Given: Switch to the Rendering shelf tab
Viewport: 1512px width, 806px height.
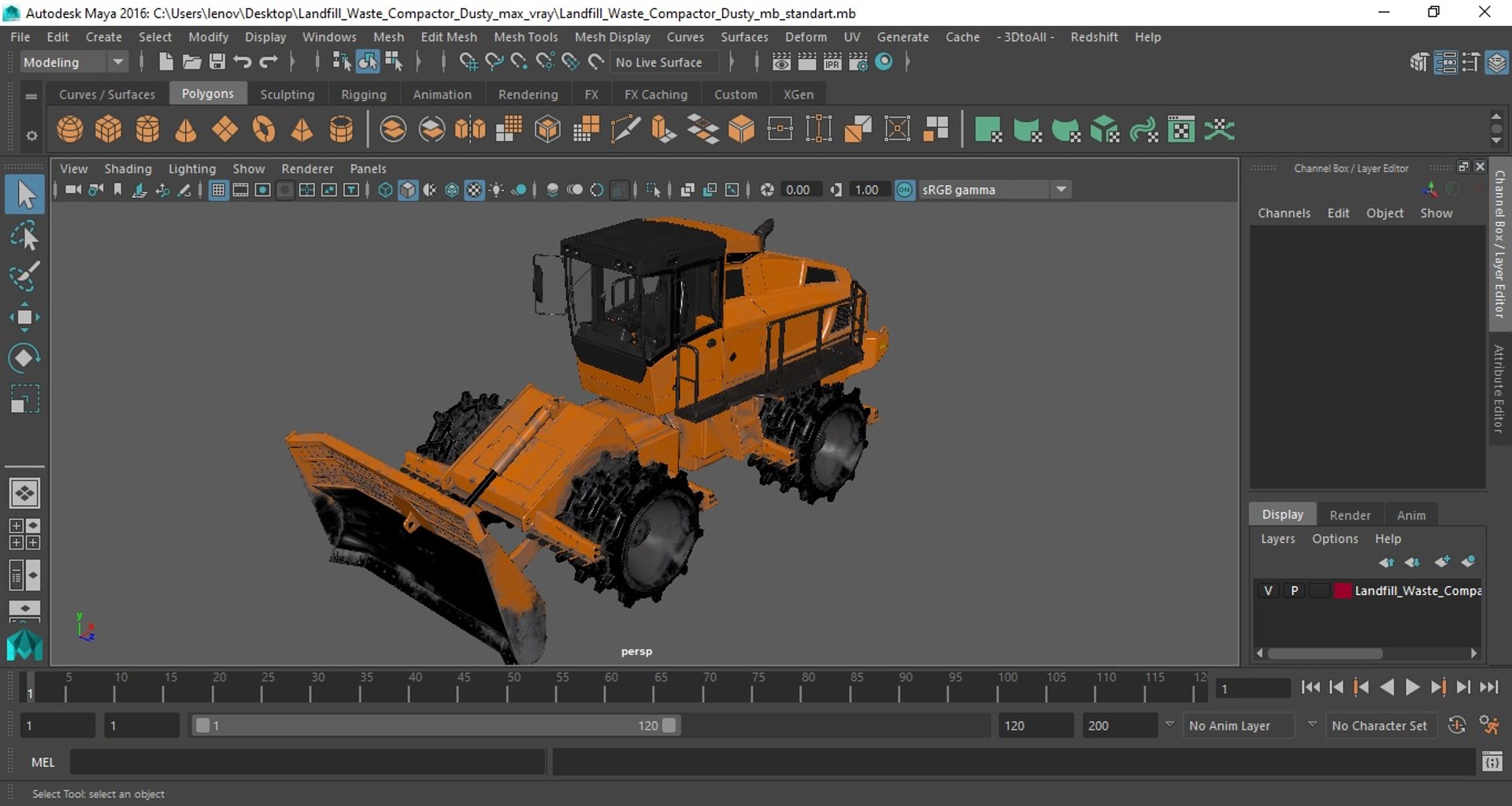Looking at the screenshot, I should click(x=528, y=95).
